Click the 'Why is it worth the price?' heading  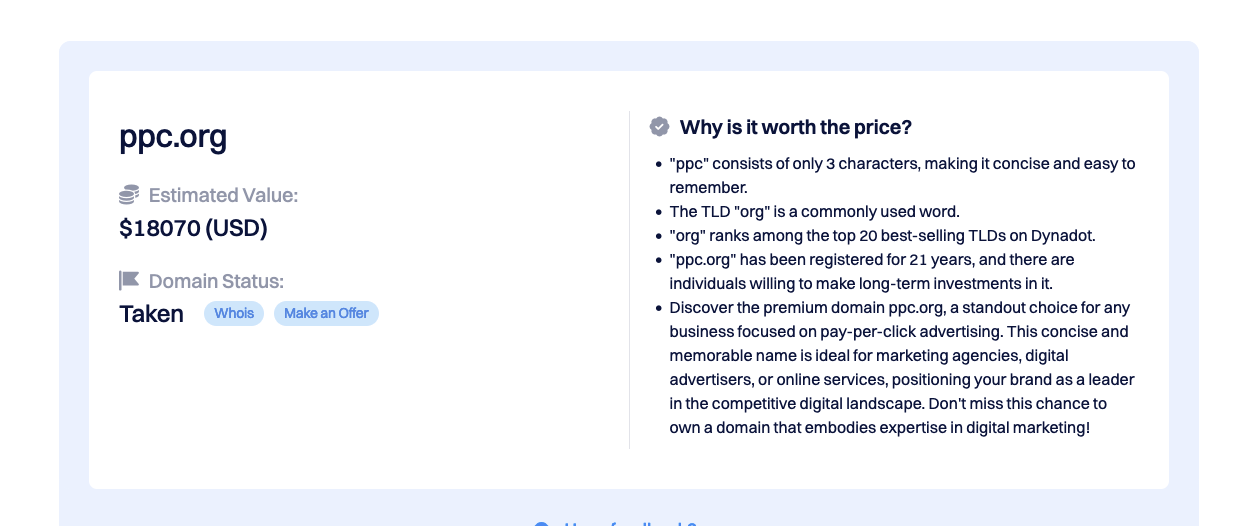point(796,127)
